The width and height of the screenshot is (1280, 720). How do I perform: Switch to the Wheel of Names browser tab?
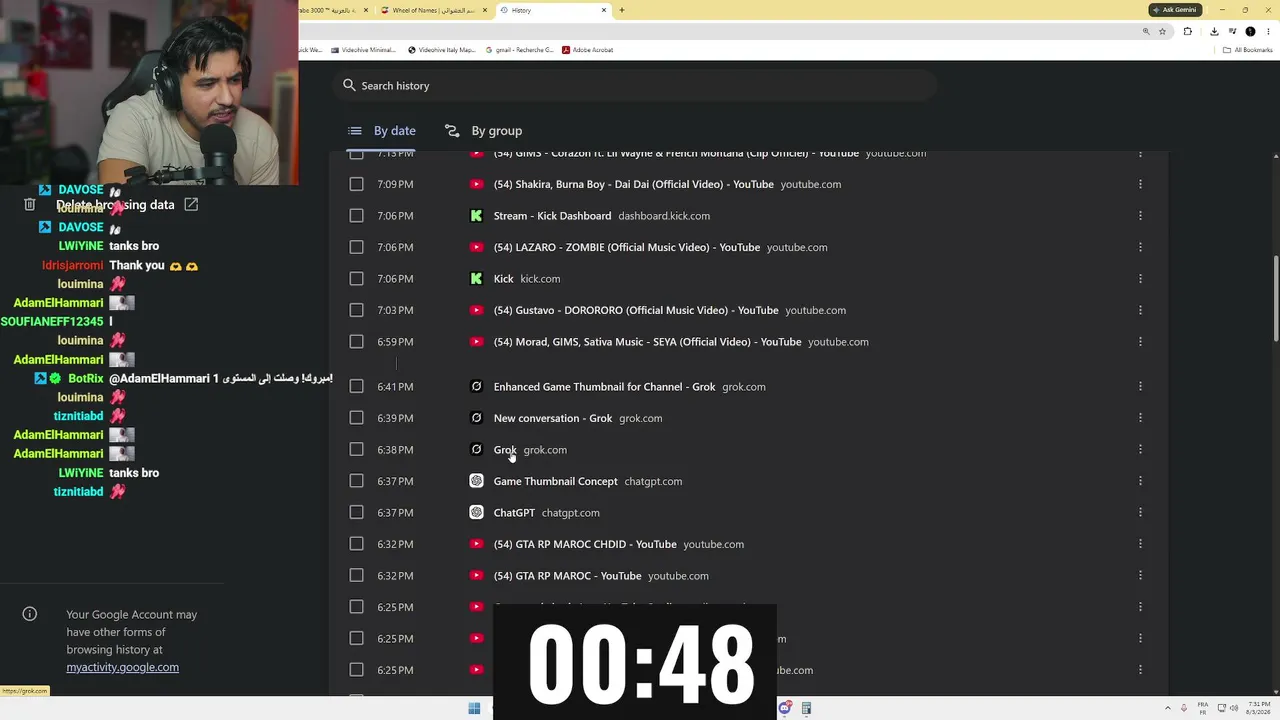(433, 10)
